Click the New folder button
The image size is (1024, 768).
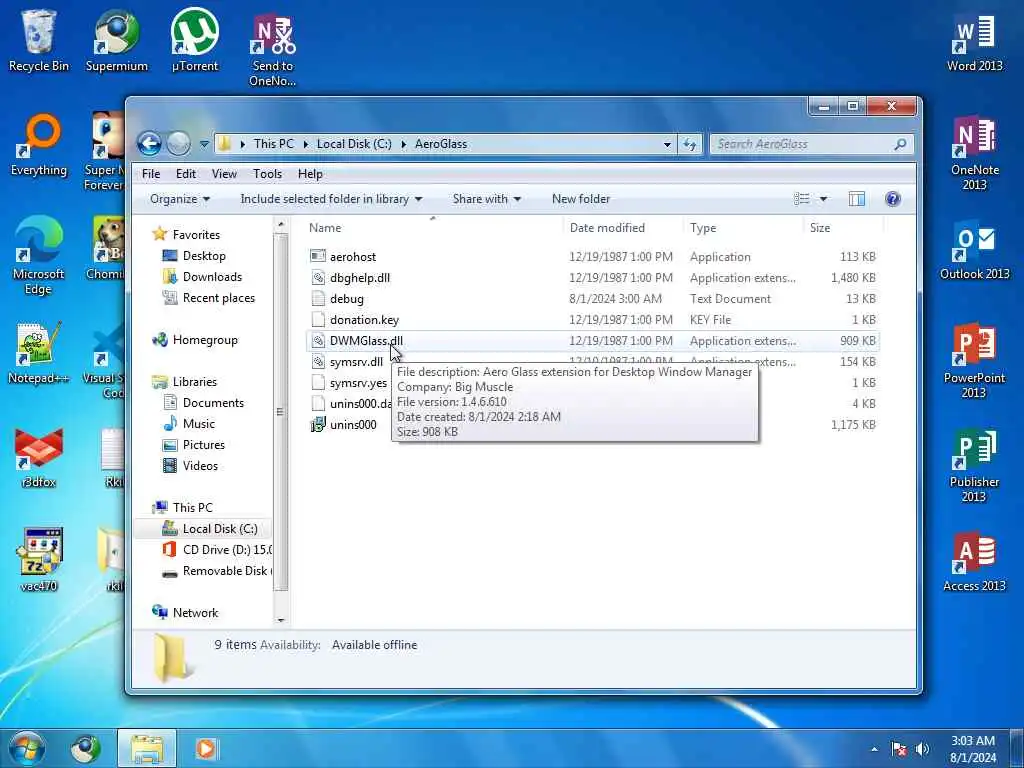click(x=581, y=199)
